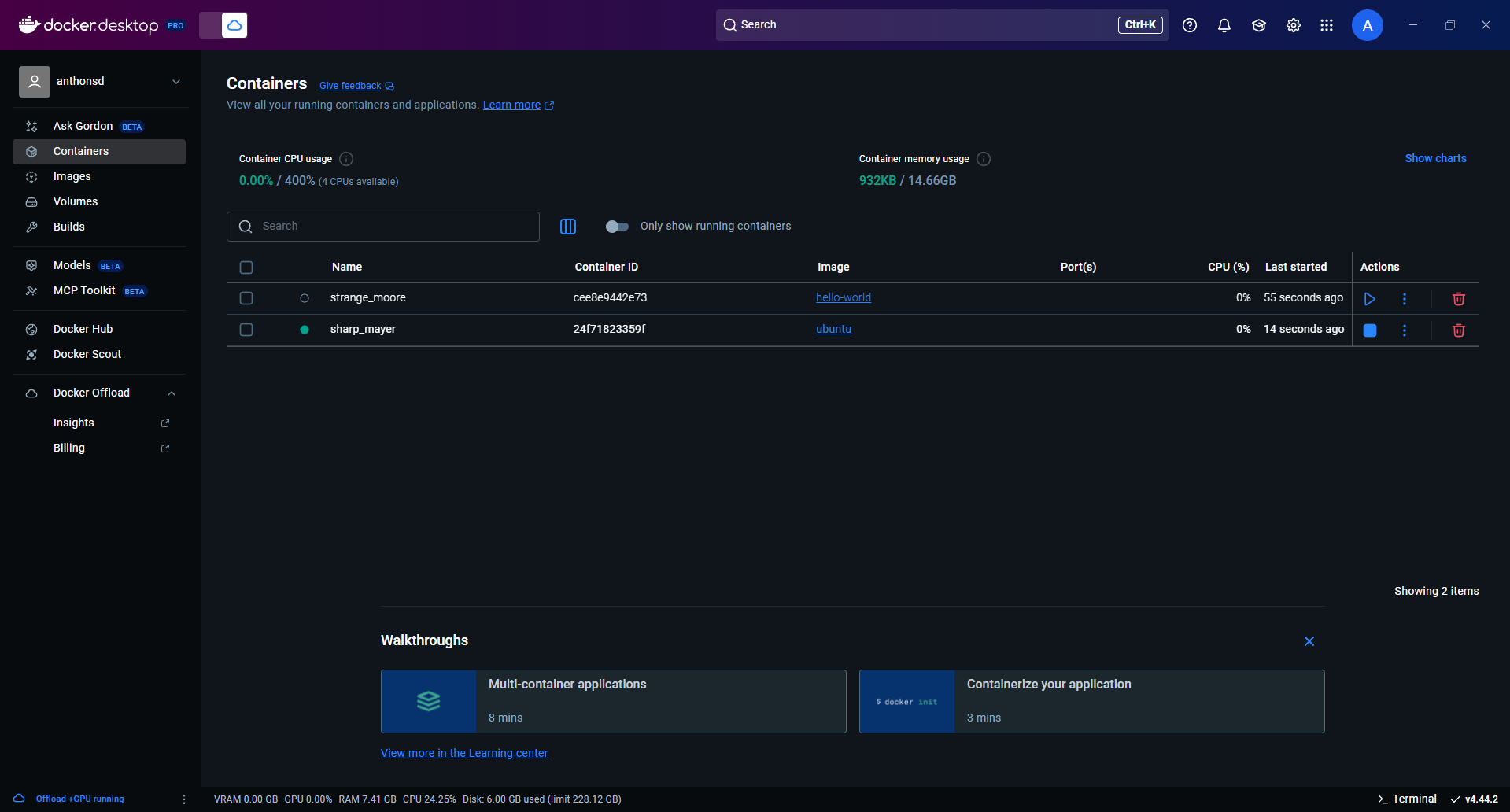This screenshot has width=1510, height=812.
Task: Focus the top global Search bar
Action: pyautogui.click(x=942, y=25)
